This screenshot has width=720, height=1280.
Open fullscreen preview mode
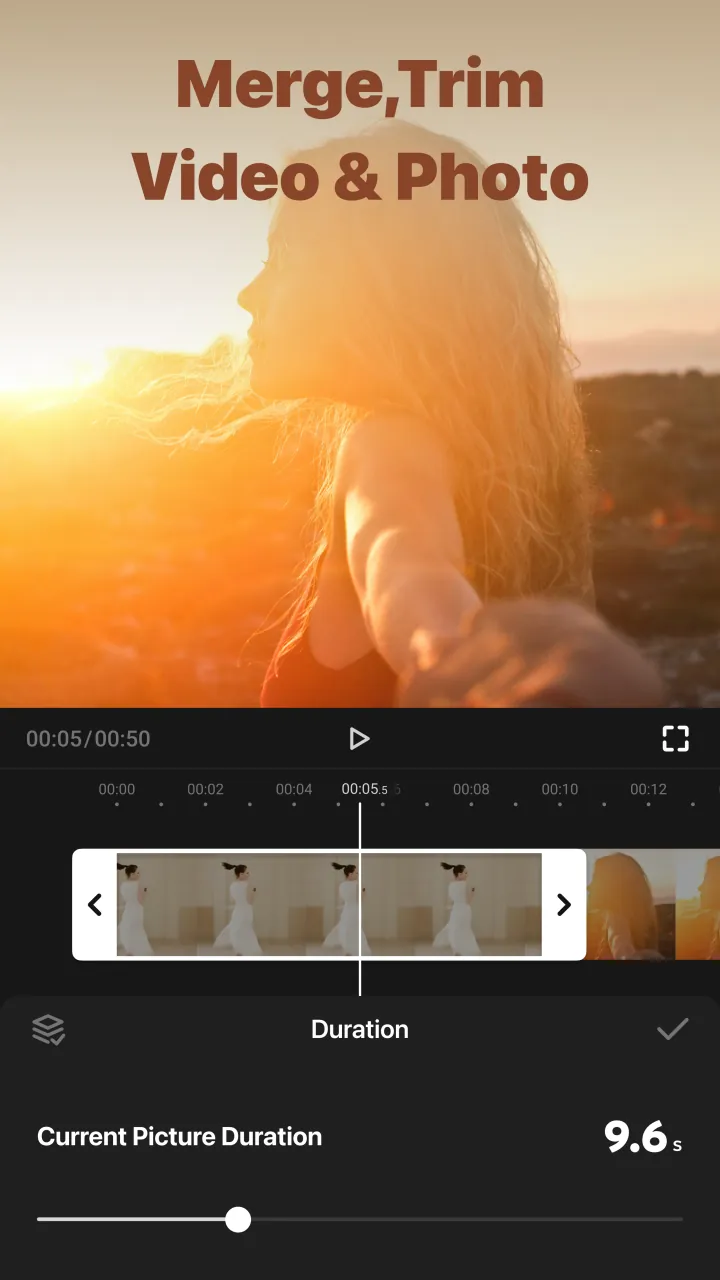click(676, 739)
